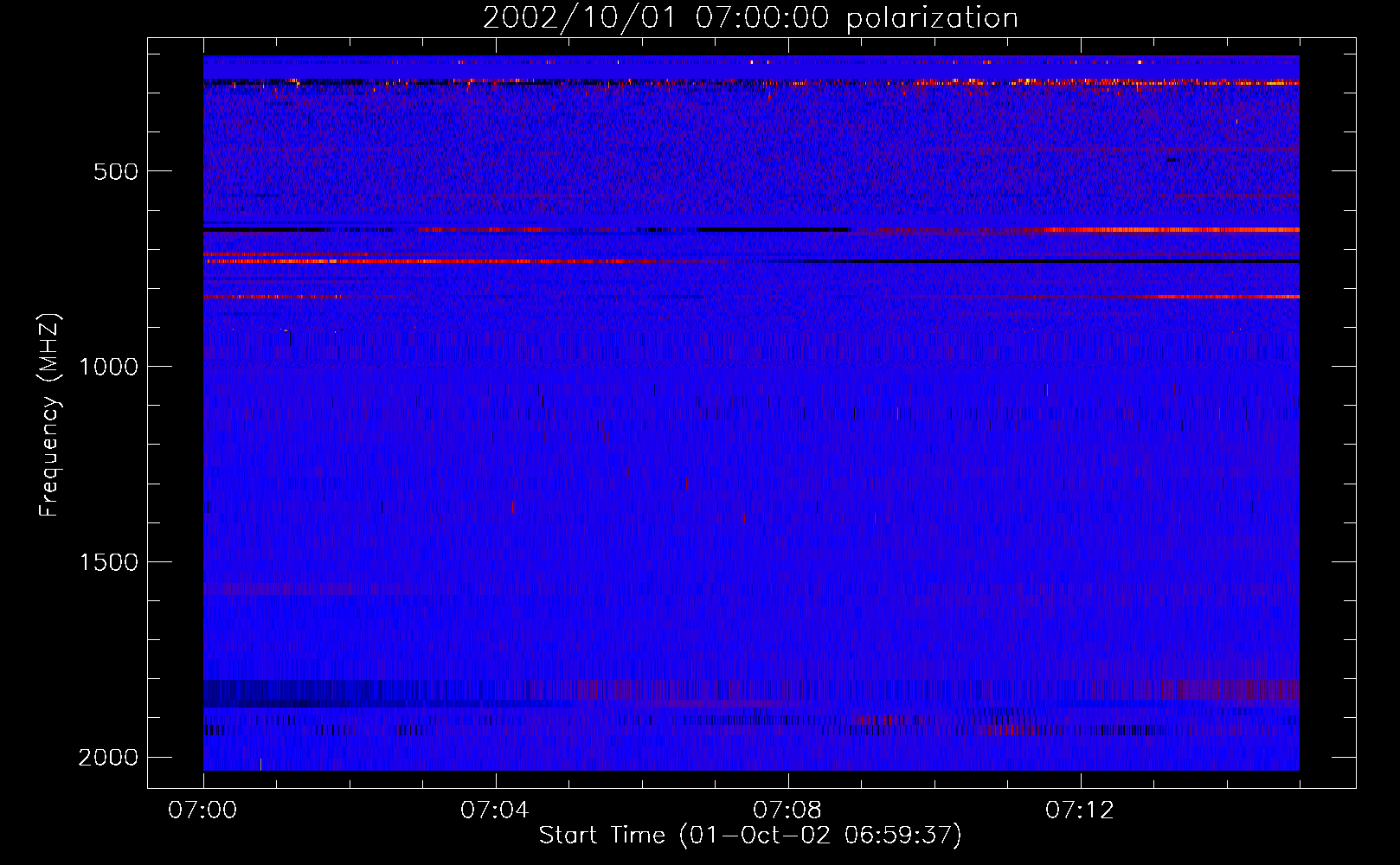This screenshot has width=1400, height=865.
Task: Click the plot title "2002/10/01 07:00:00 polarization"
Action: (750, 18)
